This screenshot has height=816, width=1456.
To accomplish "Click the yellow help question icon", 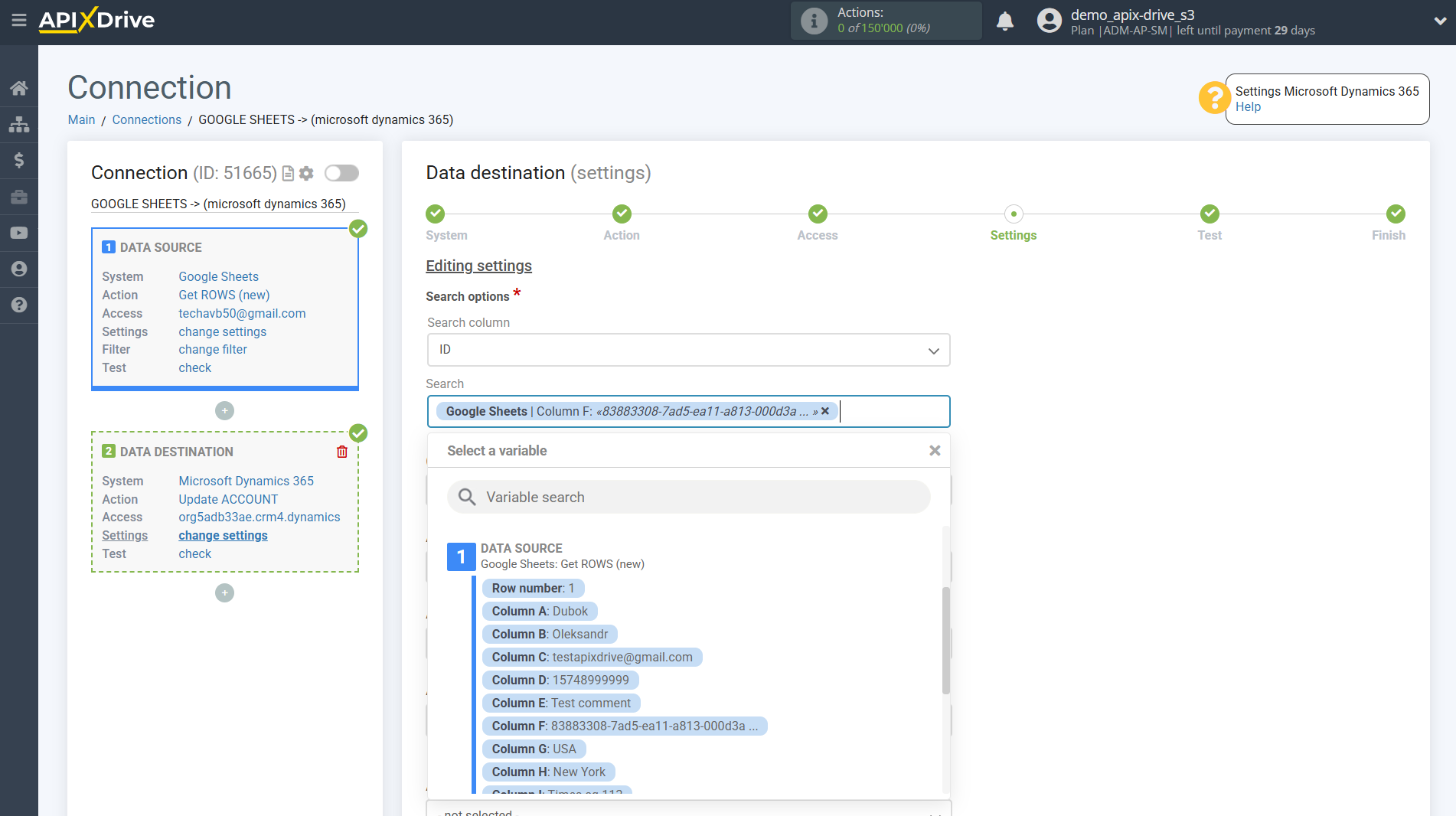I will pos(1214,98).
